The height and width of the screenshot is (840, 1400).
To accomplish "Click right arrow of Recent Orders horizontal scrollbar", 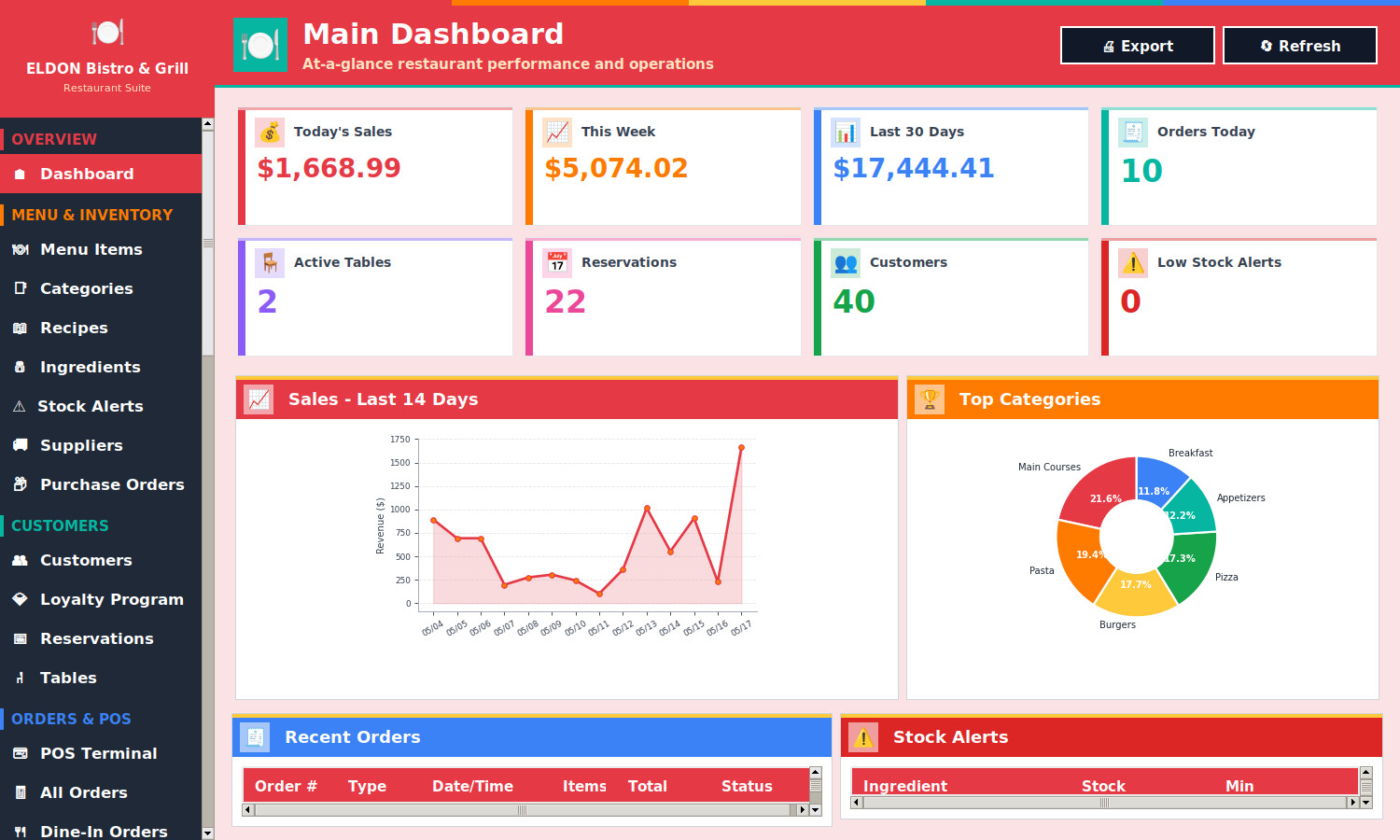I will 803,810.
